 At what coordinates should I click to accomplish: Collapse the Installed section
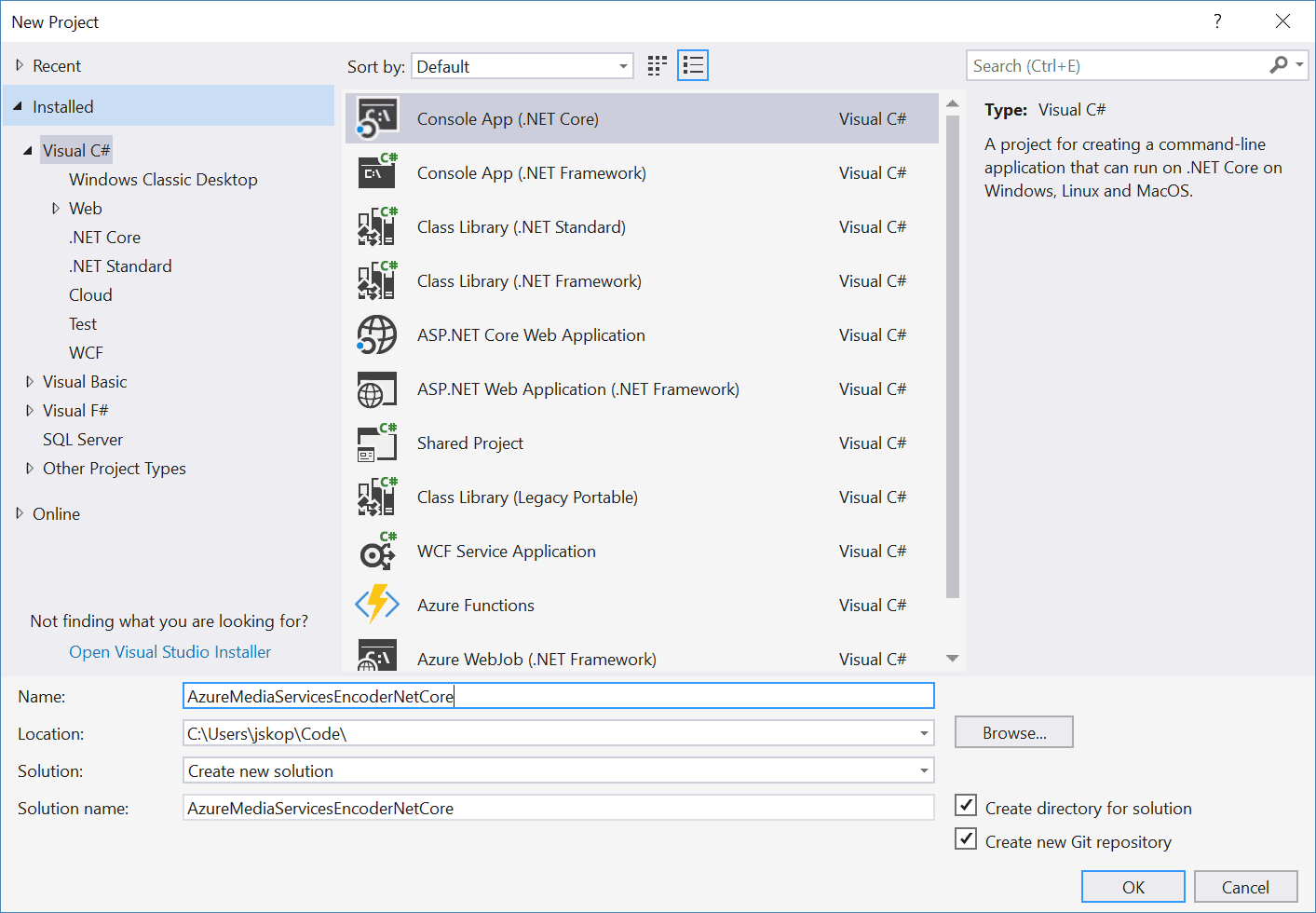(x=18, y=106)
